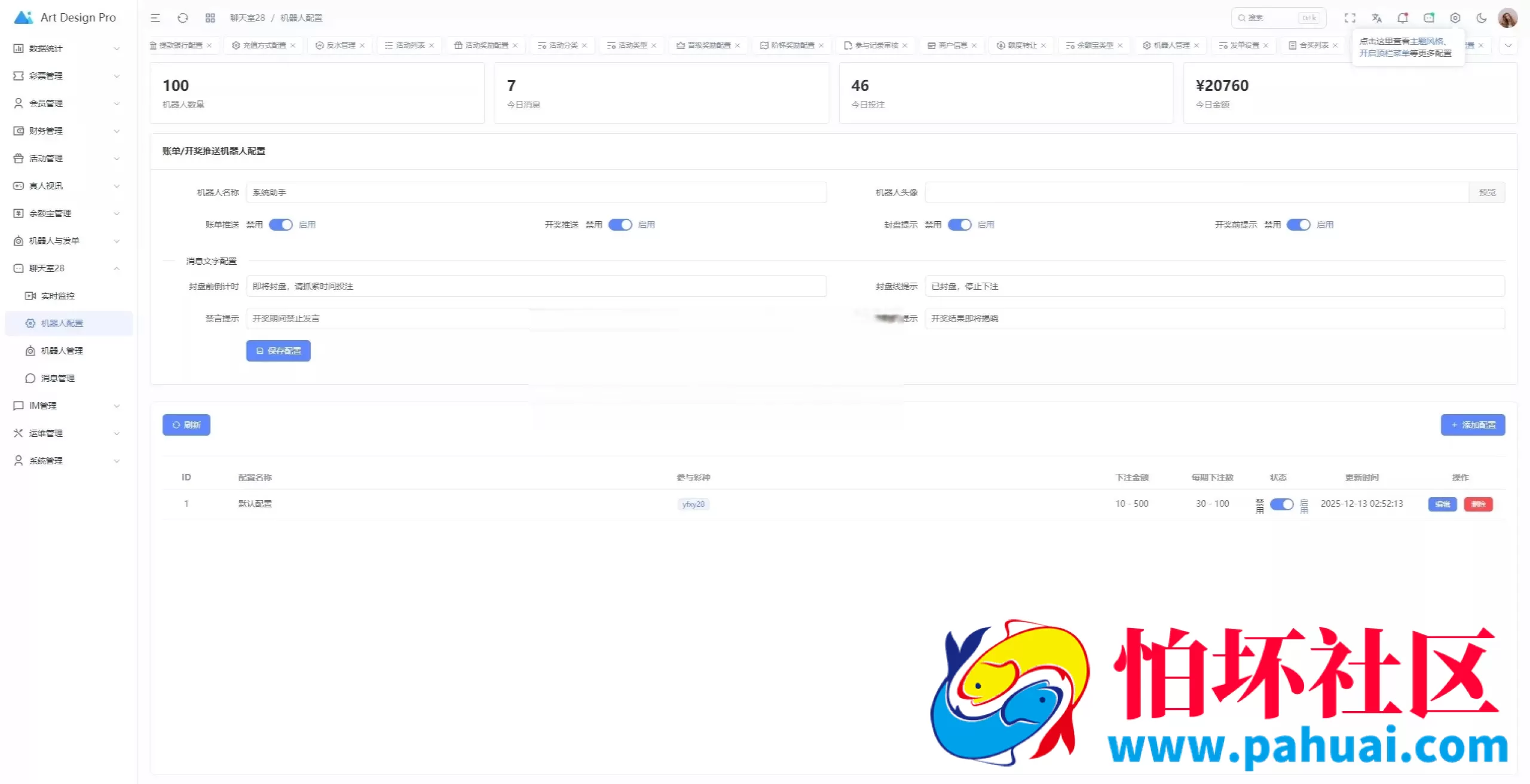
Task: Toggle the 开奖推送 switch
Action: tap(620, 225)
